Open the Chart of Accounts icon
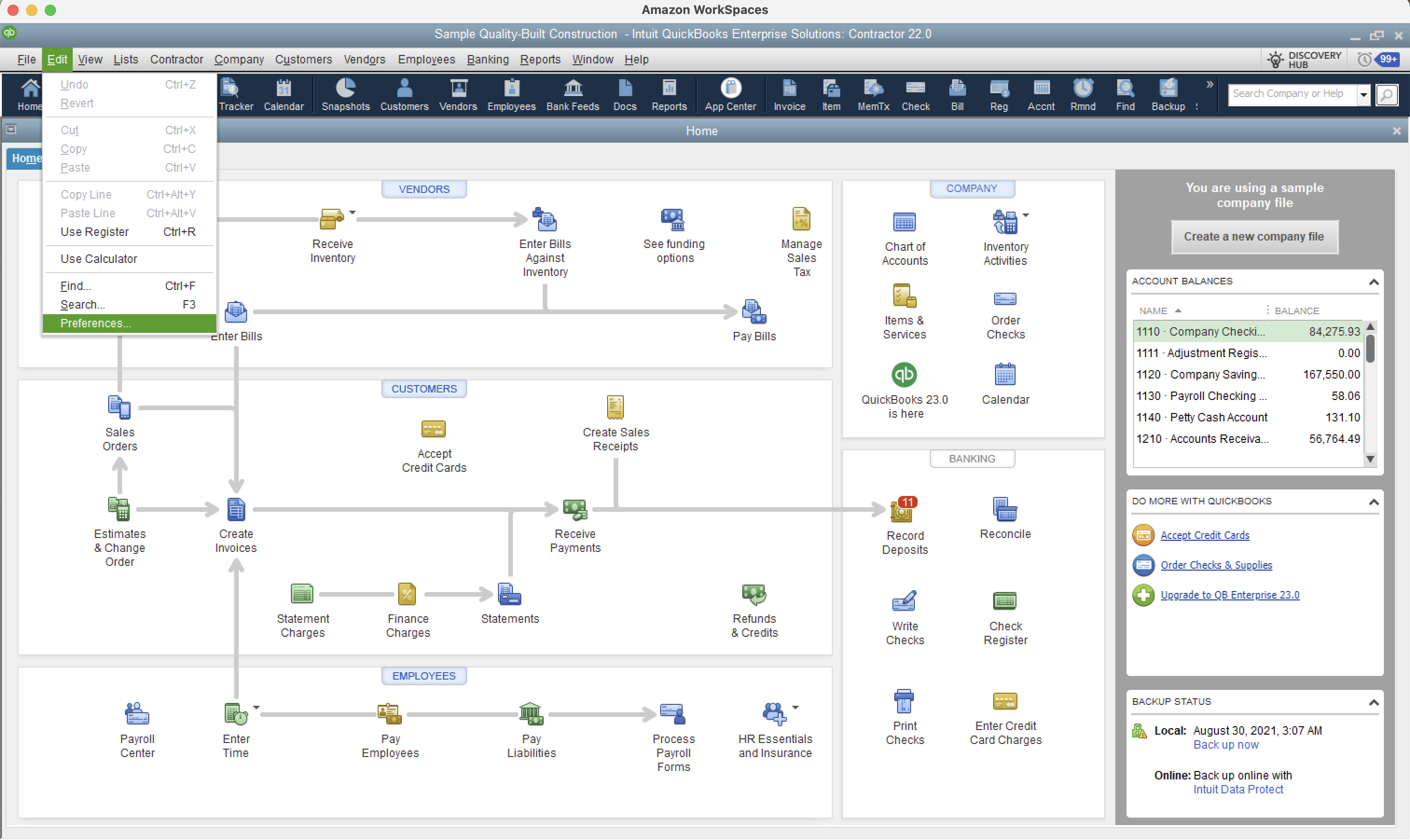Image resolution: width=1410 pixels, height=840 pixels. (904, 222)
